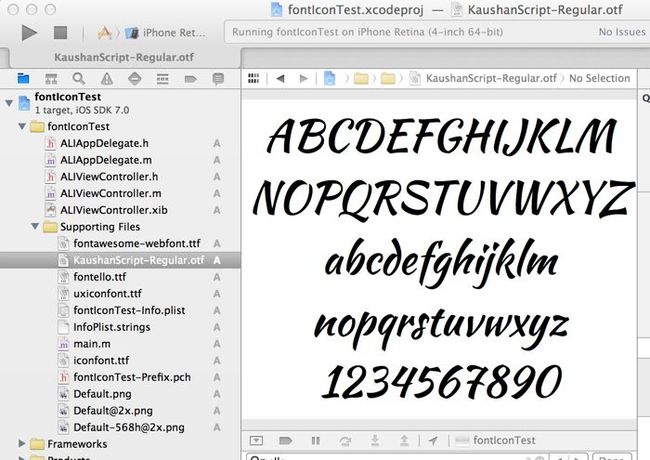The width and height of the screenshot is (650, 460).
Task: Select iconfont.ttf font file
Action: coord(101,360)
